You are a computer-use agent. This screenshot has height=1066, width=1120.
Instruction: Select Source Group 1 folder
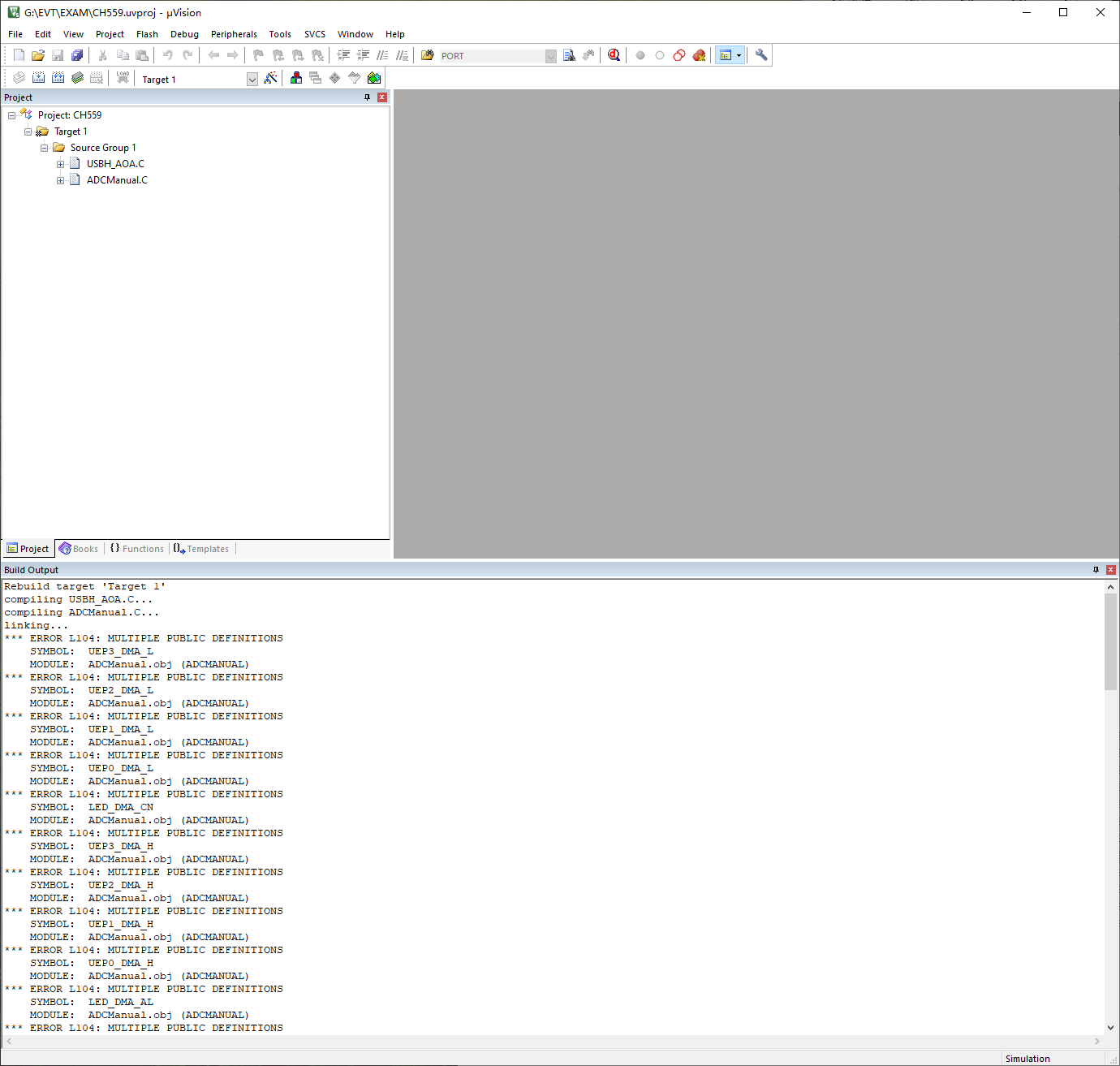(103, 148)
